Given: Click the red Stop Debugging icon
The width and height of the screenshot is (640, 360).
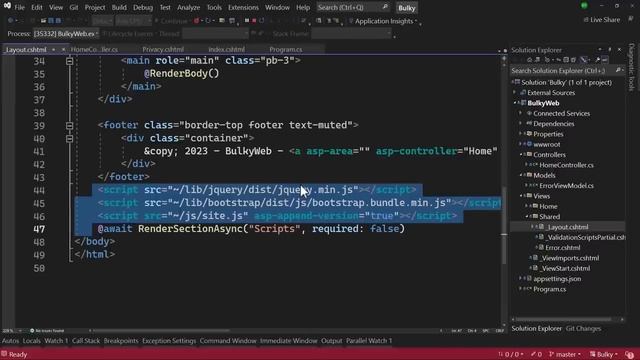Looking at the screenshot, I should (x=254, y=20).
